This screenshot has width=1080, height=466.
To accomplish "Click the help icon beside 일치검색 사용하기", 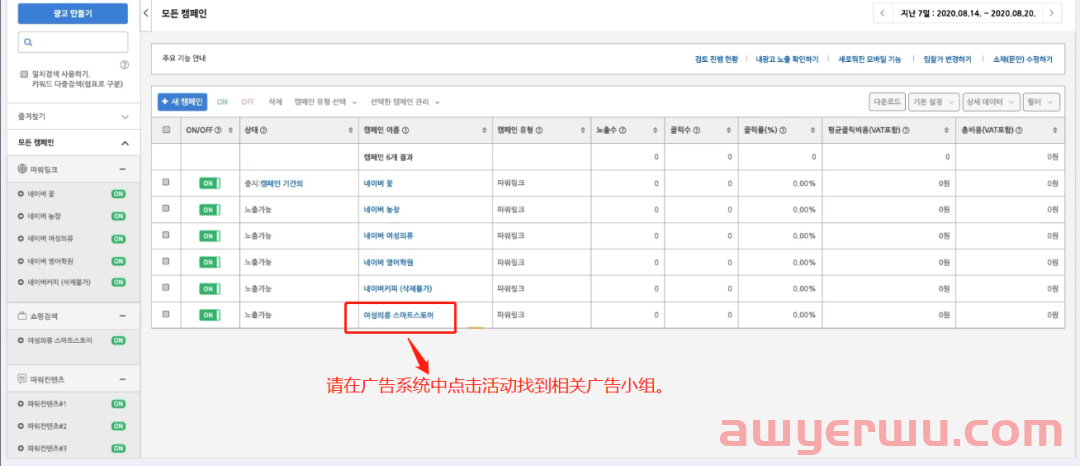I will [x=124, y=65].
